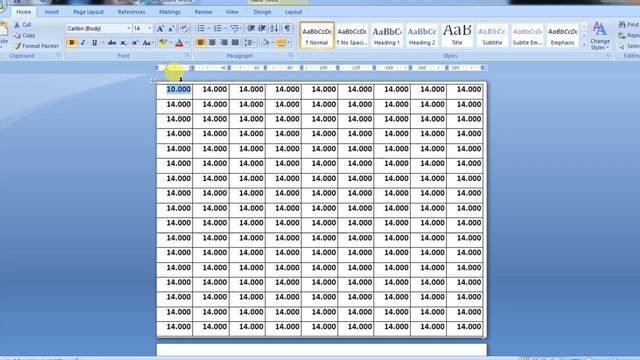Viewport: 640px width, 360px height.
Task: Click the Bullets list icon
Action: (x=201, y=29)
